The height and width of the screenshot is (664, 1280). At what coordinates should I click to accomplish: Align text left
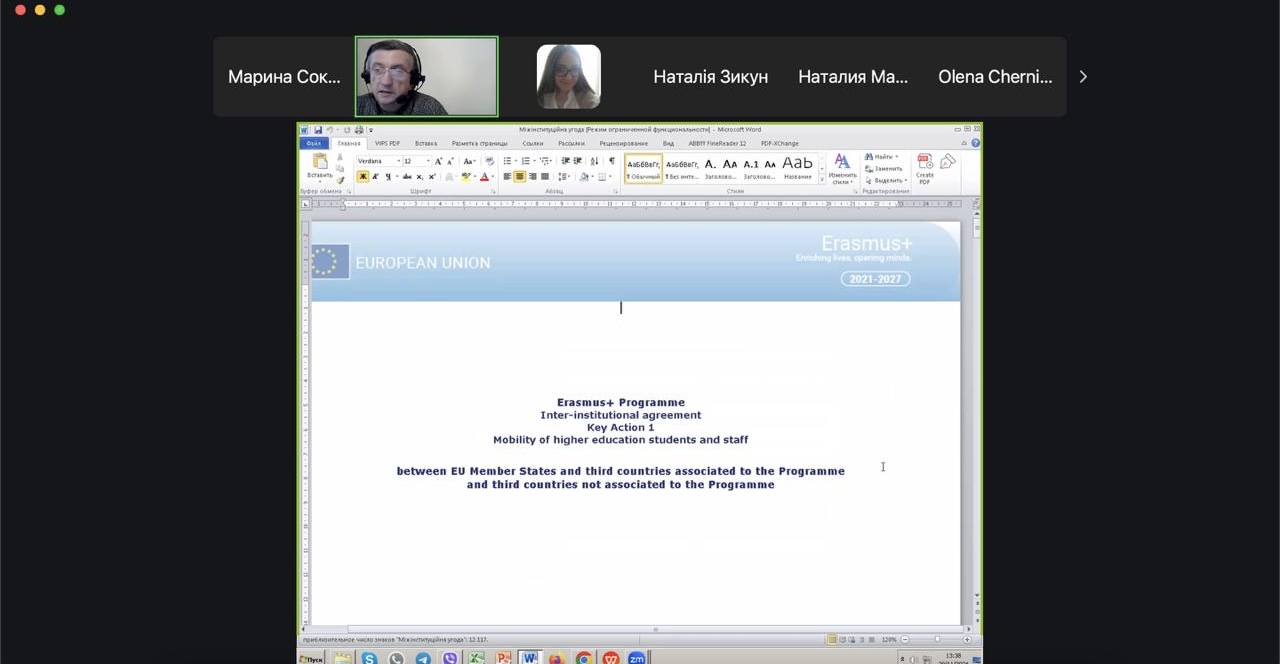[507, 177]
